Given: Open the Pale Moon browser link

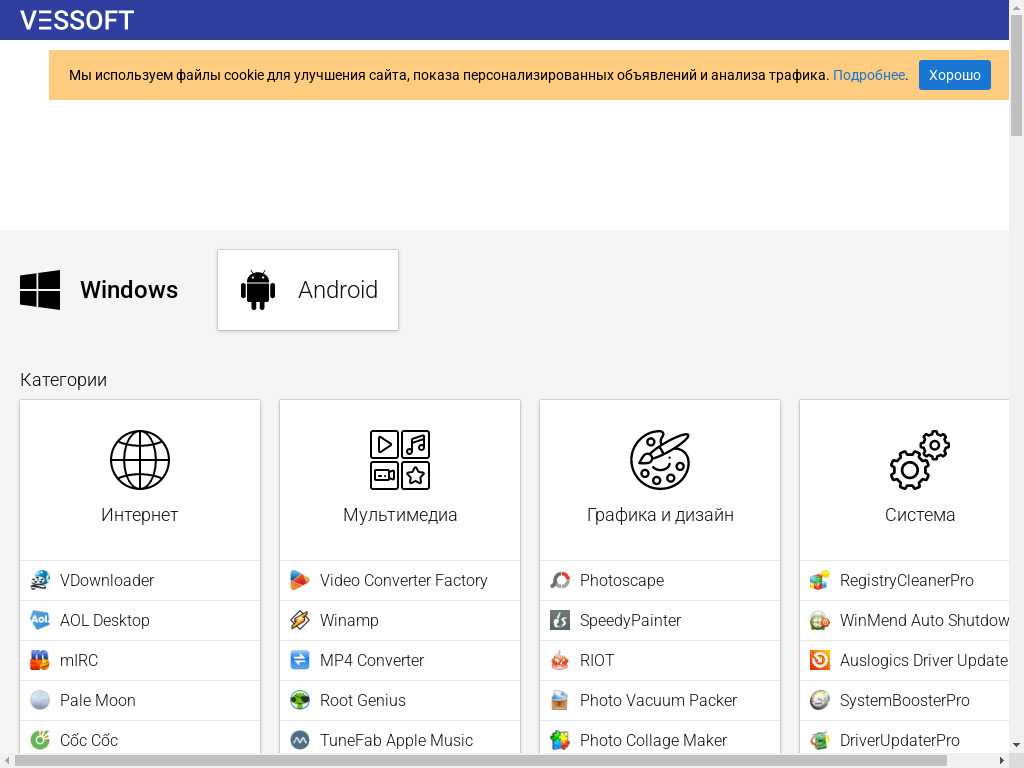Looking at the screenshot, I should 98,700.
